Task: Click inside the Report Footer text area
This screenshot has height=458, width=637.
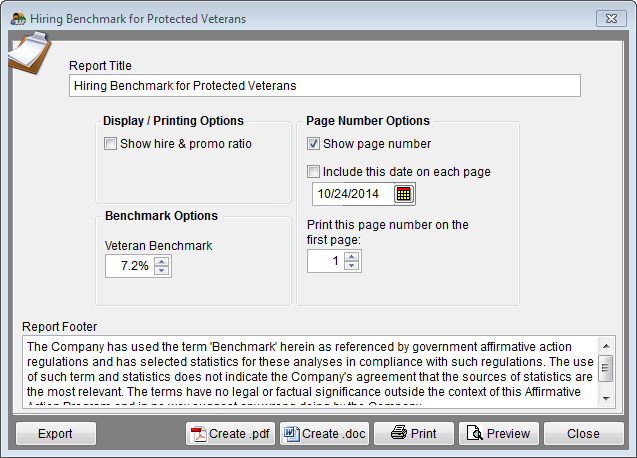Action: pyautogui.click(x=311, y=372)
